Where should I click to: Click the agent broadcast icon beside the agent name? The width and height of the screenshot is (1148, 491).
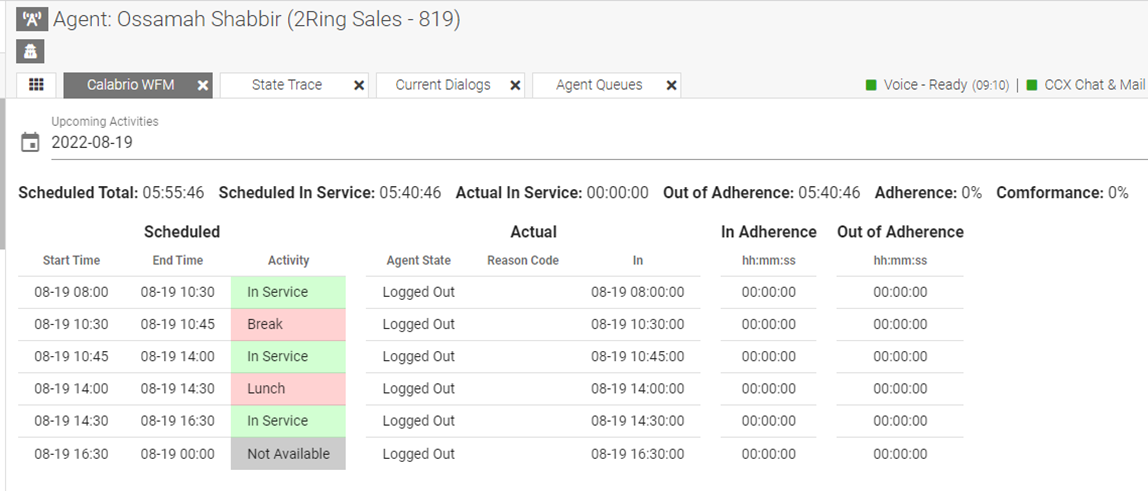tap(32, 20)
